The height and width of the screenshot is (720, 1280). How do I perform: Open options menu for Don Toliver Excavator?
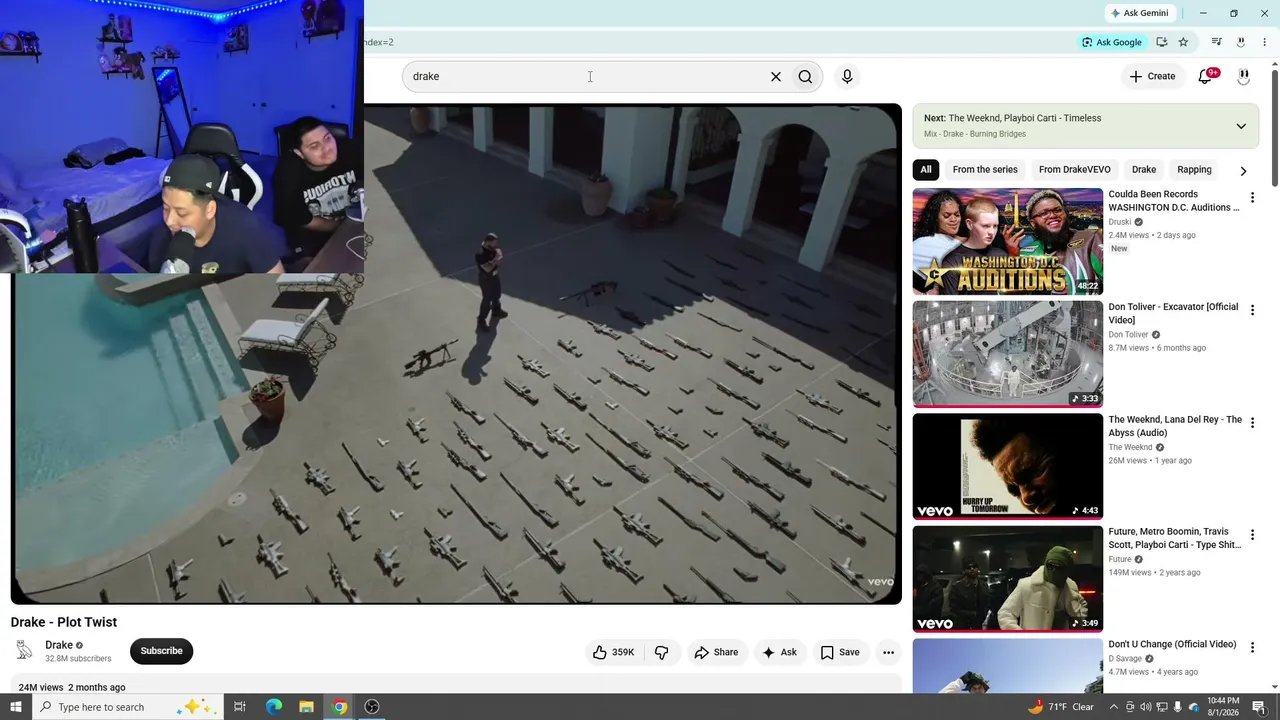(1252, 310)
